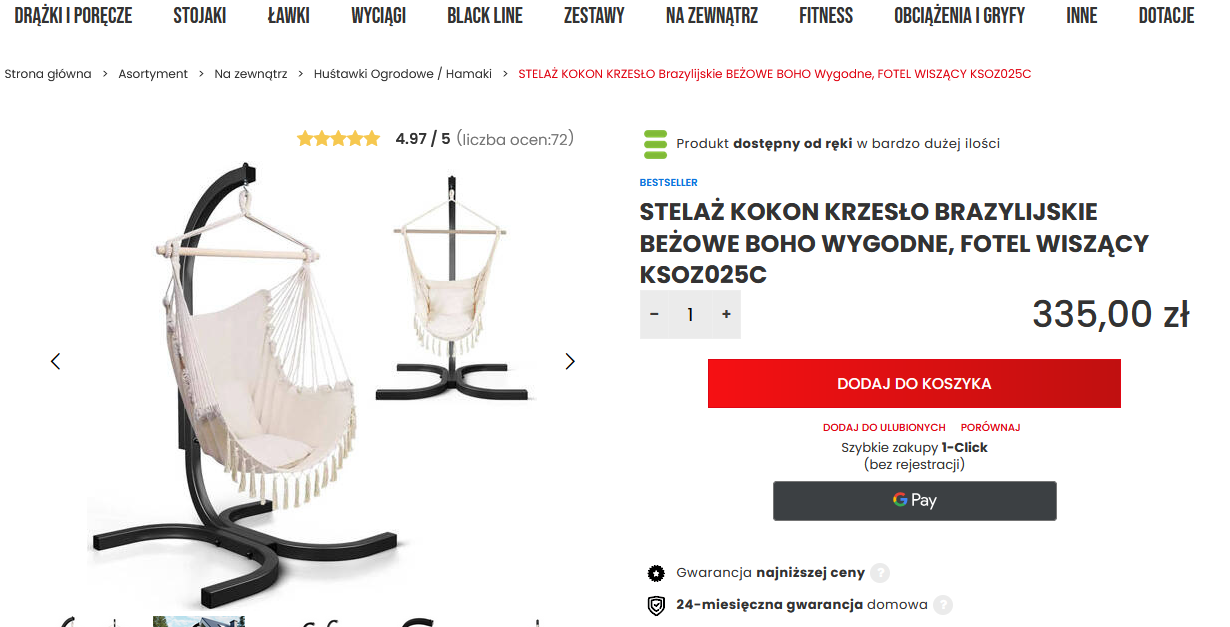The width and height of the screenshot is (1230, 627).
Task: Click the green availability status icon
Action: tap(655, 144)
